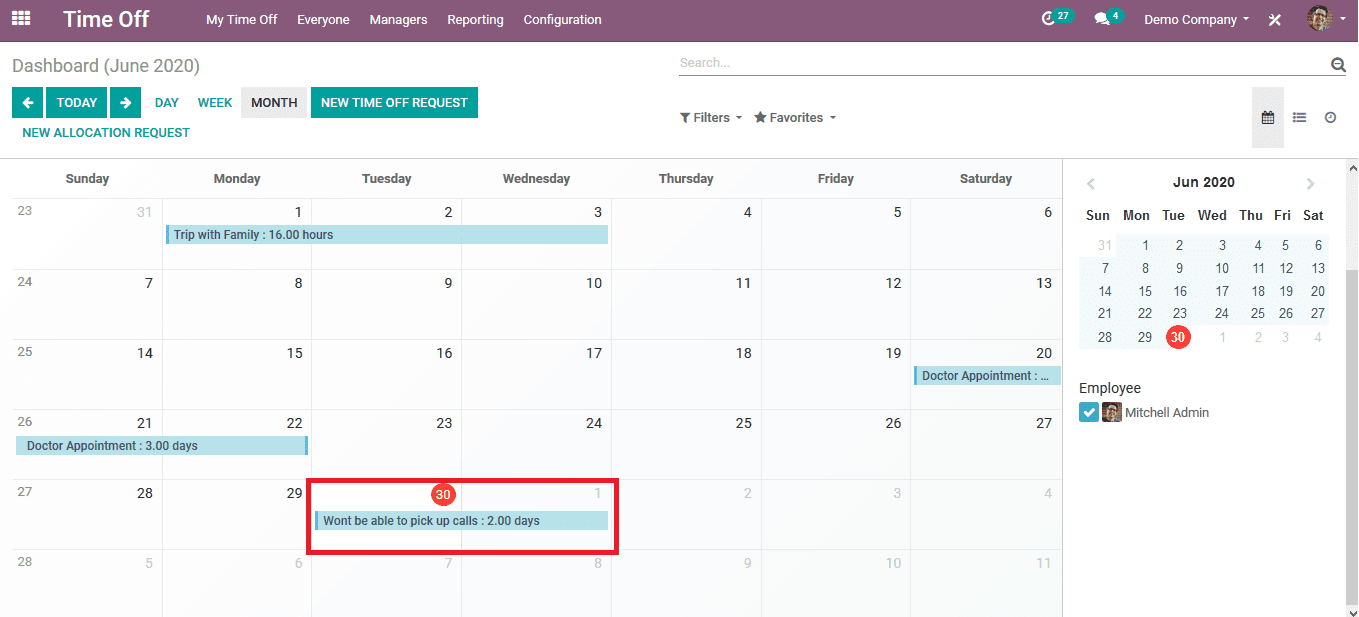Screen dimensions: 1359x617
Task: Open Doctor Appointment 3.00 days event
Action: tap(161, 446)
